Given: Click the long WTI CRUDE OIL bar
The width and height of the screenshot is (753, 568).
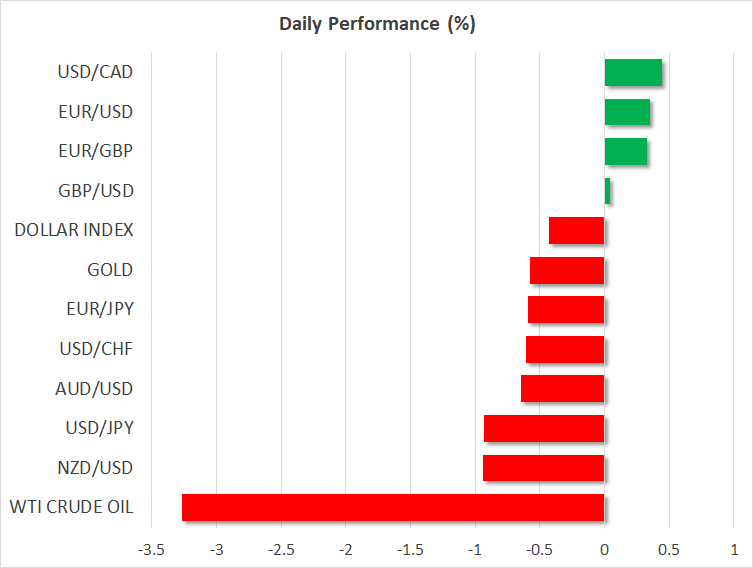Looking at the screenshot, I should click(x=393, y=507).
